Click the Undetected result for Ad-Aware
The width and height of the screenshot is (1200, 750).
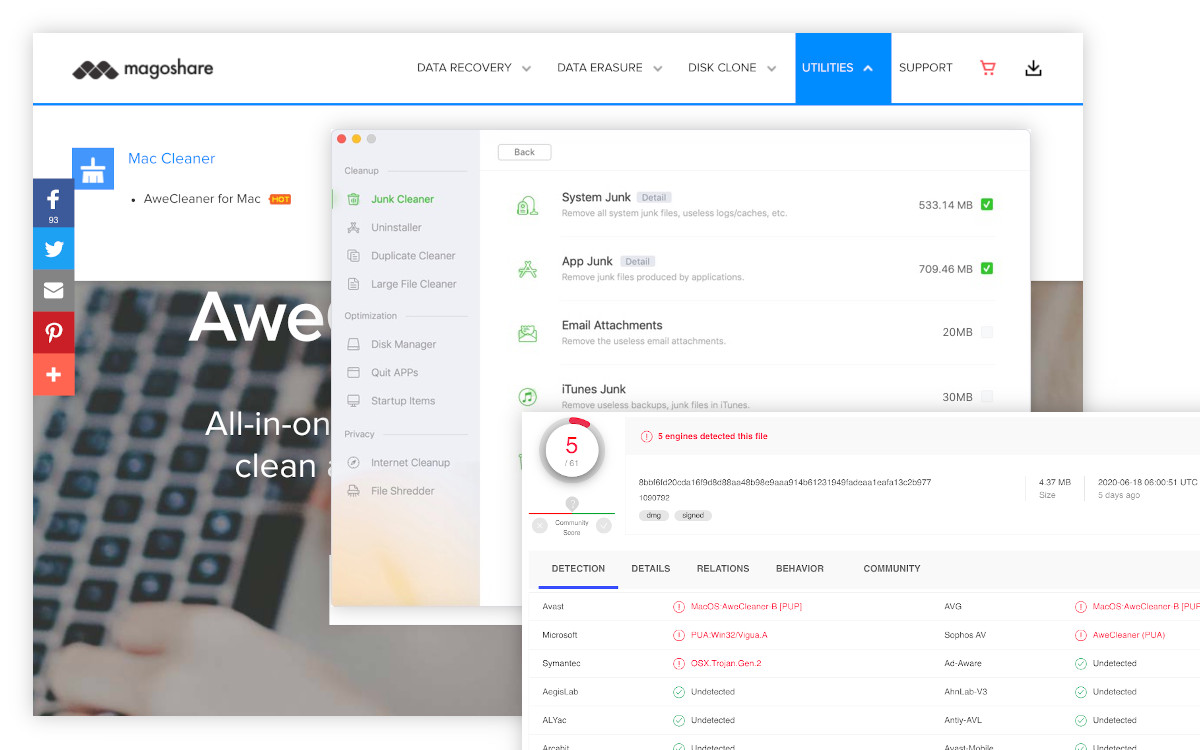1115,664
